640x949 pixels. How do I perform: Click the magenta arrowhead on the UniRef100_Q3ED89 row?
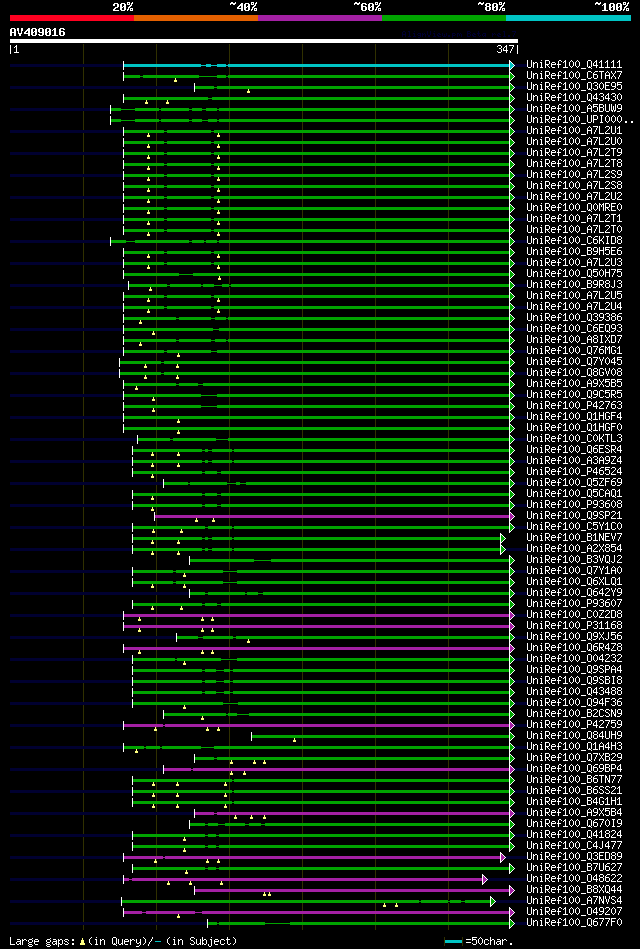tap(503, 857)
